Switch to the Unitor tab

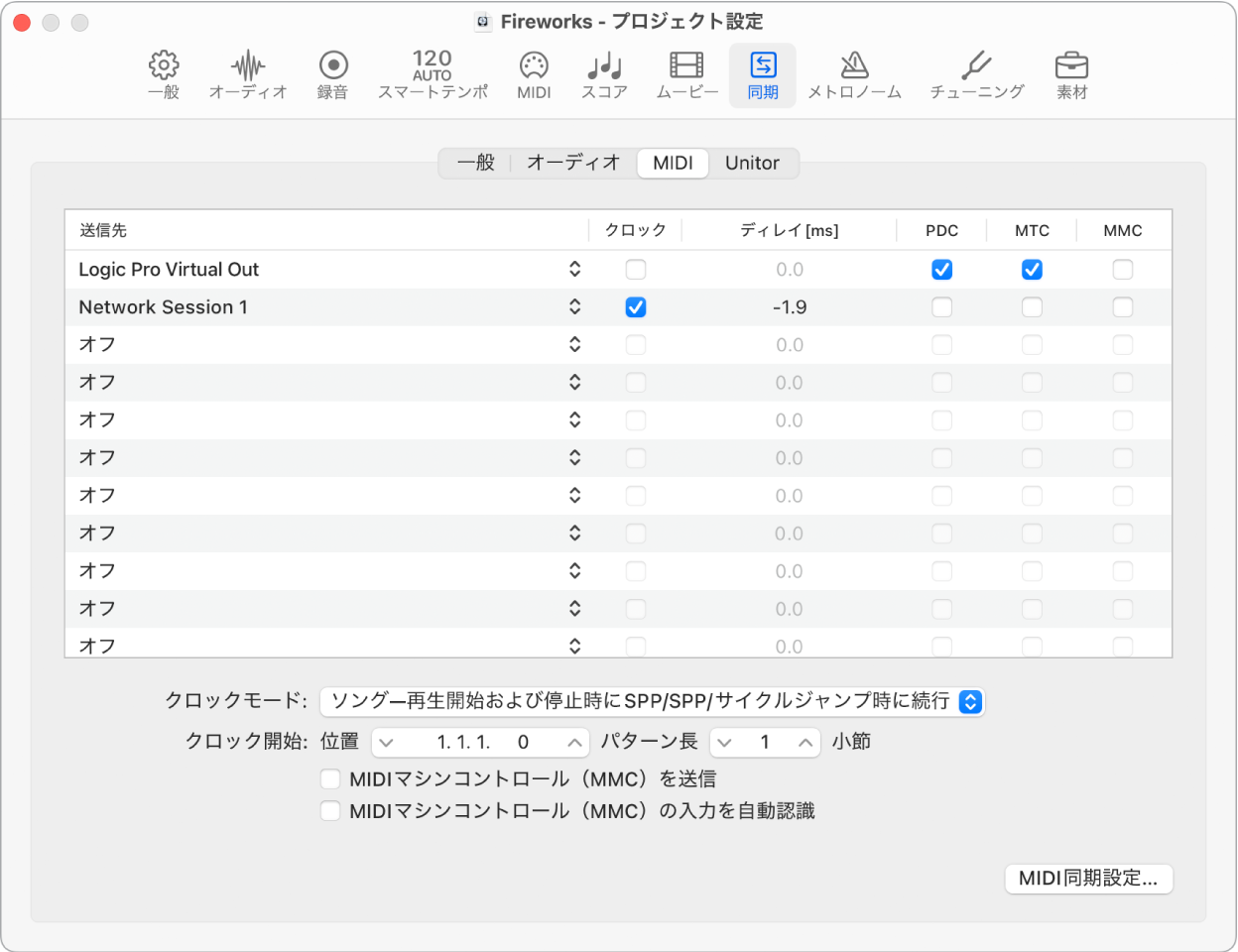pos(753,164)
